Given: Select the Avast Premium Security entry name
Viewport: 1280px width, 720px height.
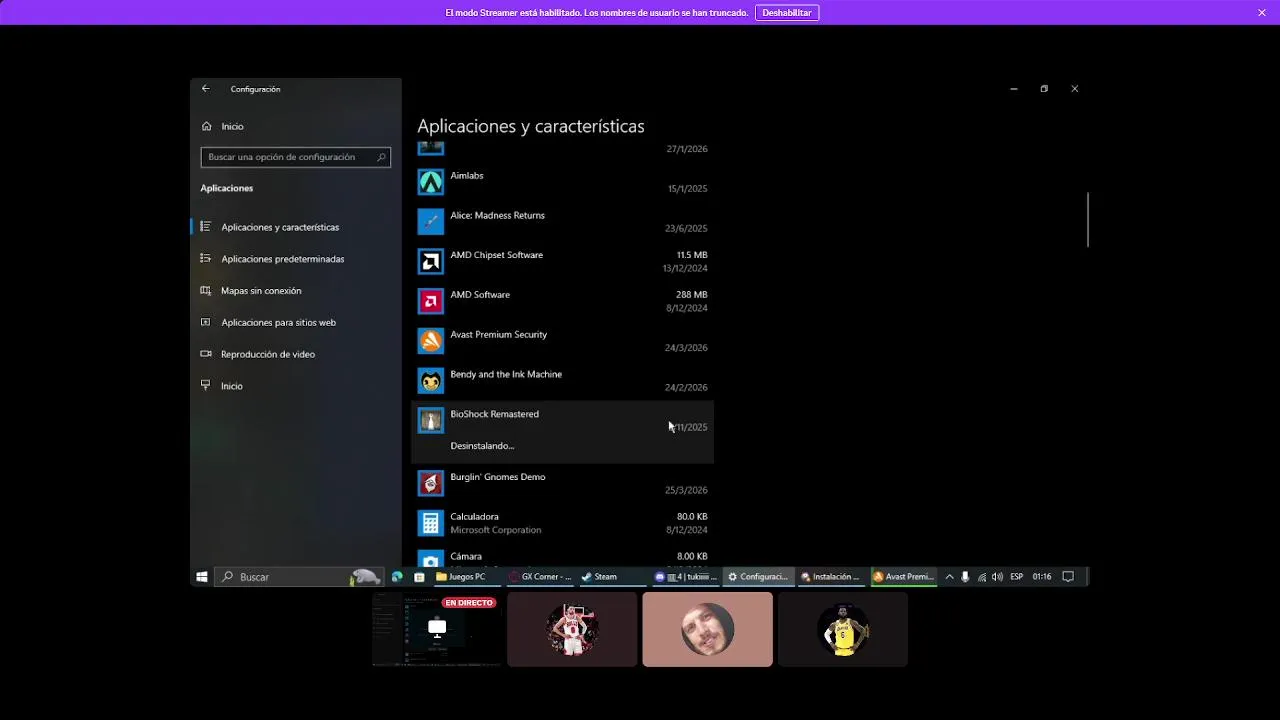Looking at the screenshot, I should tap(498, 334).
